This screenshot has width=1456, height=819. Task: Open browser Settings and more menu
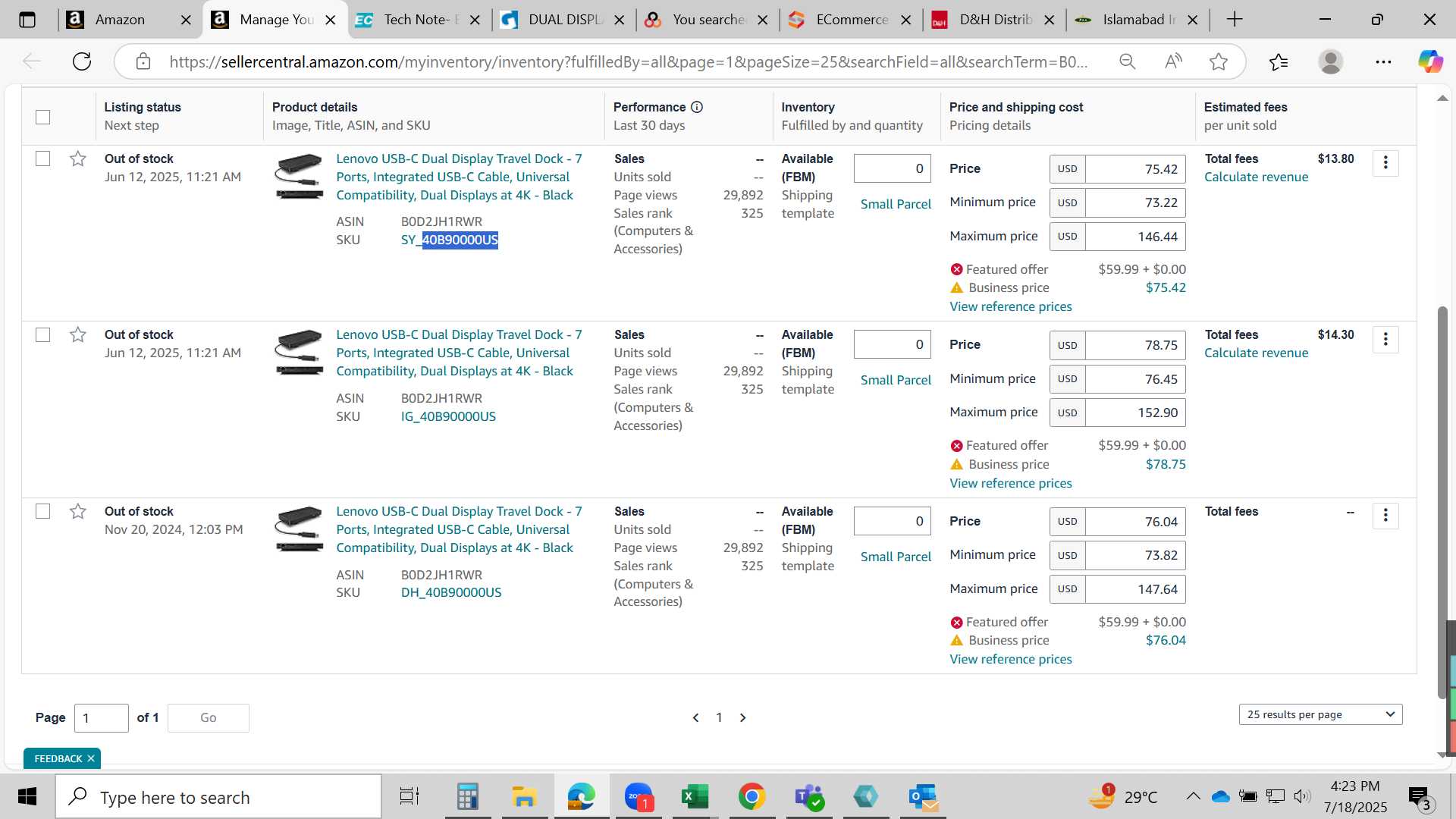point(1383,61)
